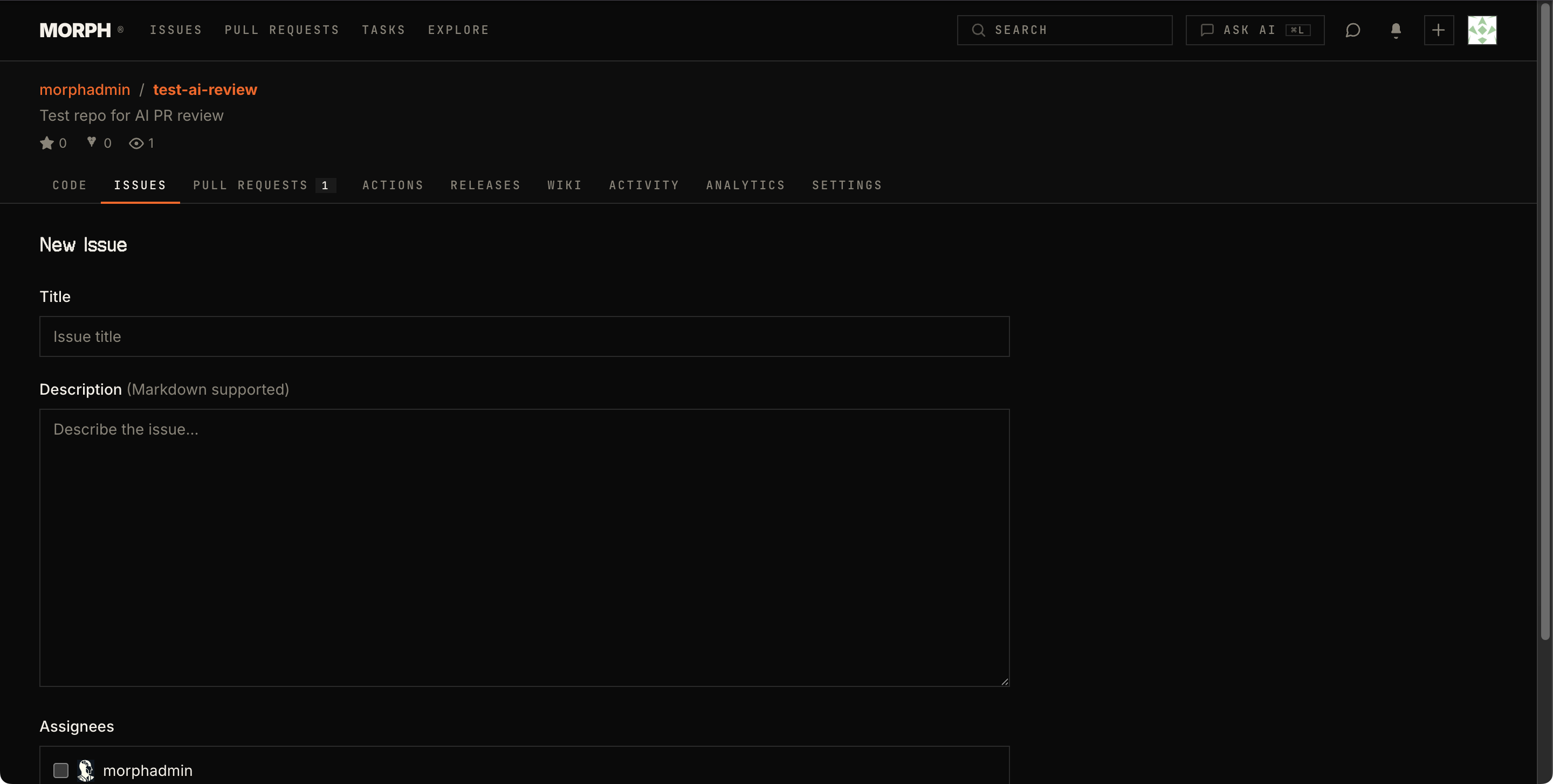This screenshot has height=784, width=1553.
Task: Open TASKS from the top navigation
Action: pos(383,30)
